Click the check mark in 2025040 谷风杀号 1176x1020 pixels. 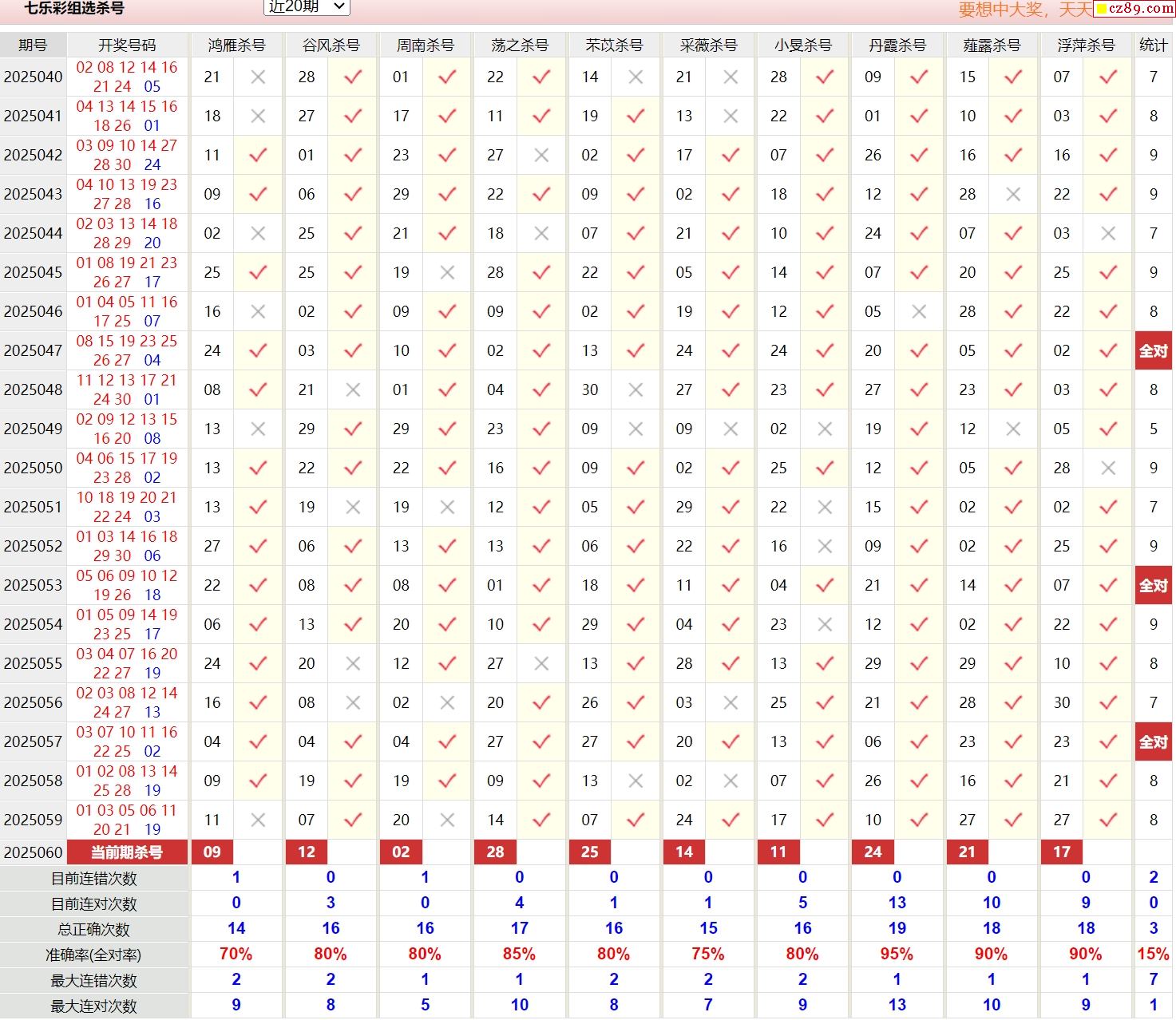point(353,77)
